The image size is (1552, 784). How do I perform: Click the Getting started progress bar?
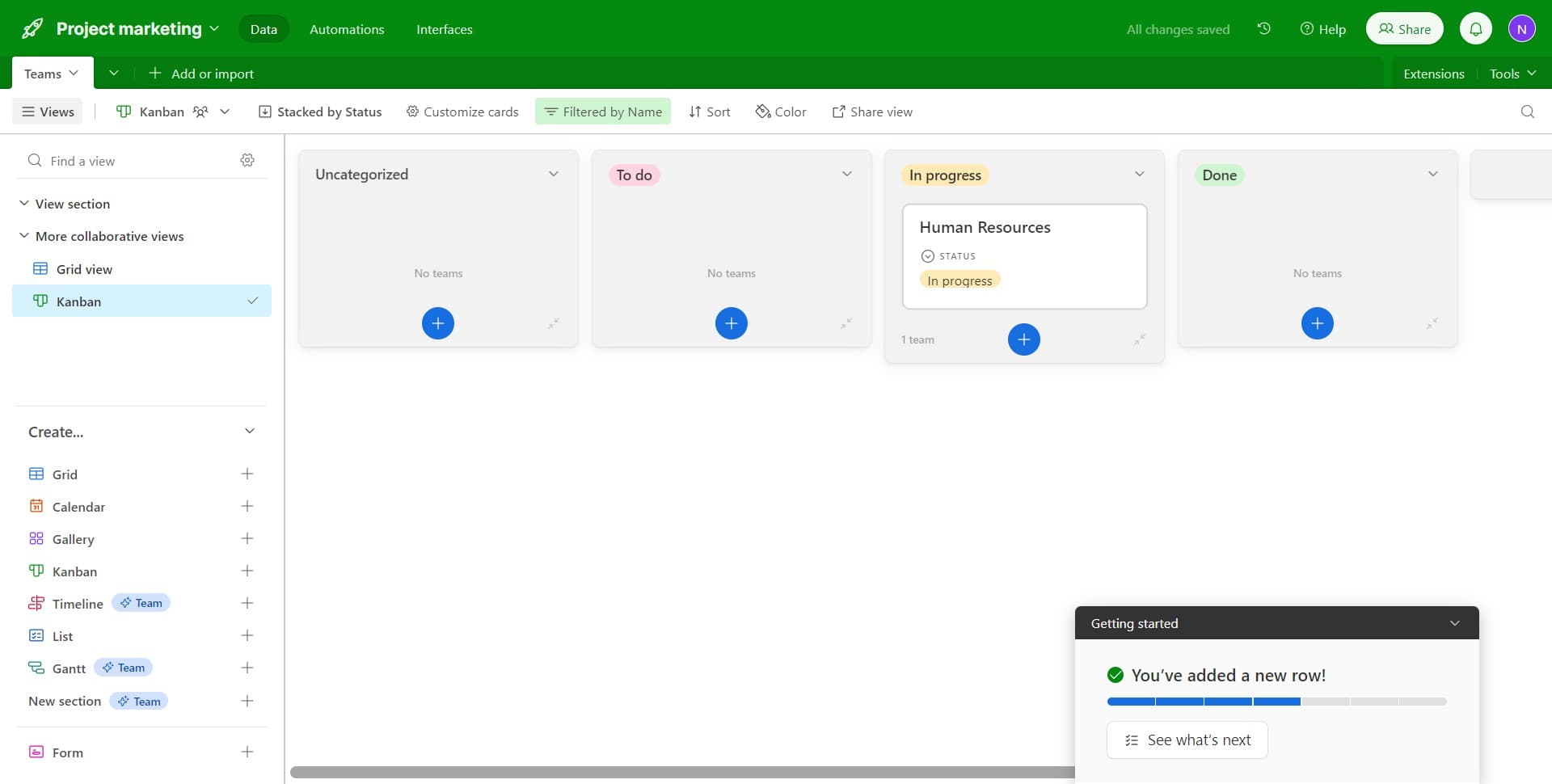click(1276, 702)
